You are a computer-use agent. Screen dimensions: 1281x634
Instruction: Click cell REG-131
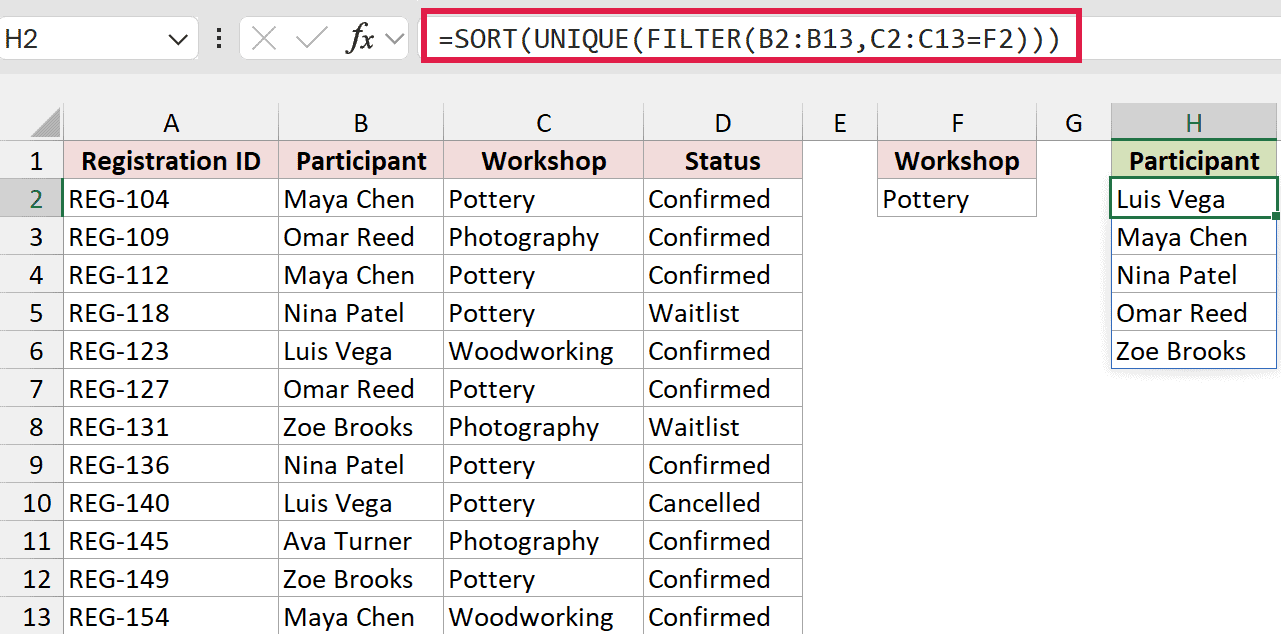click(x=171, y=427)
